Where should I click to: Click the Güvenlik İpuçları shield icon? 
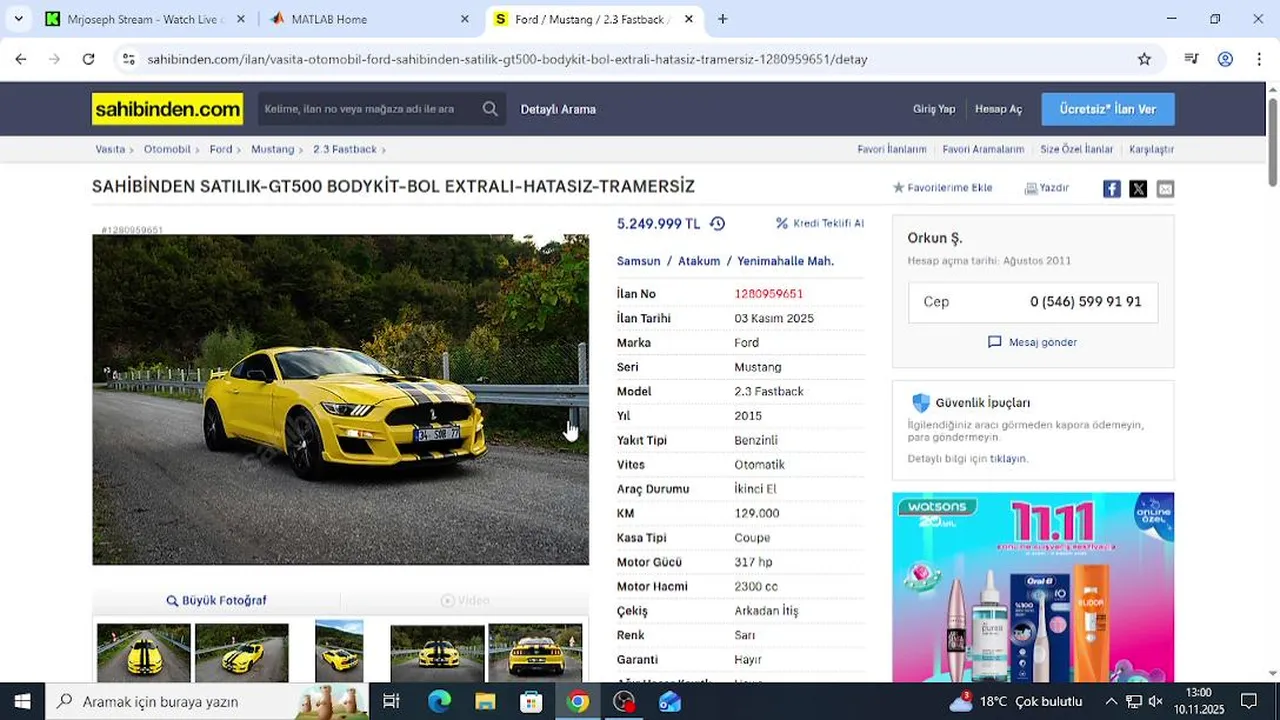pos(921,402)
